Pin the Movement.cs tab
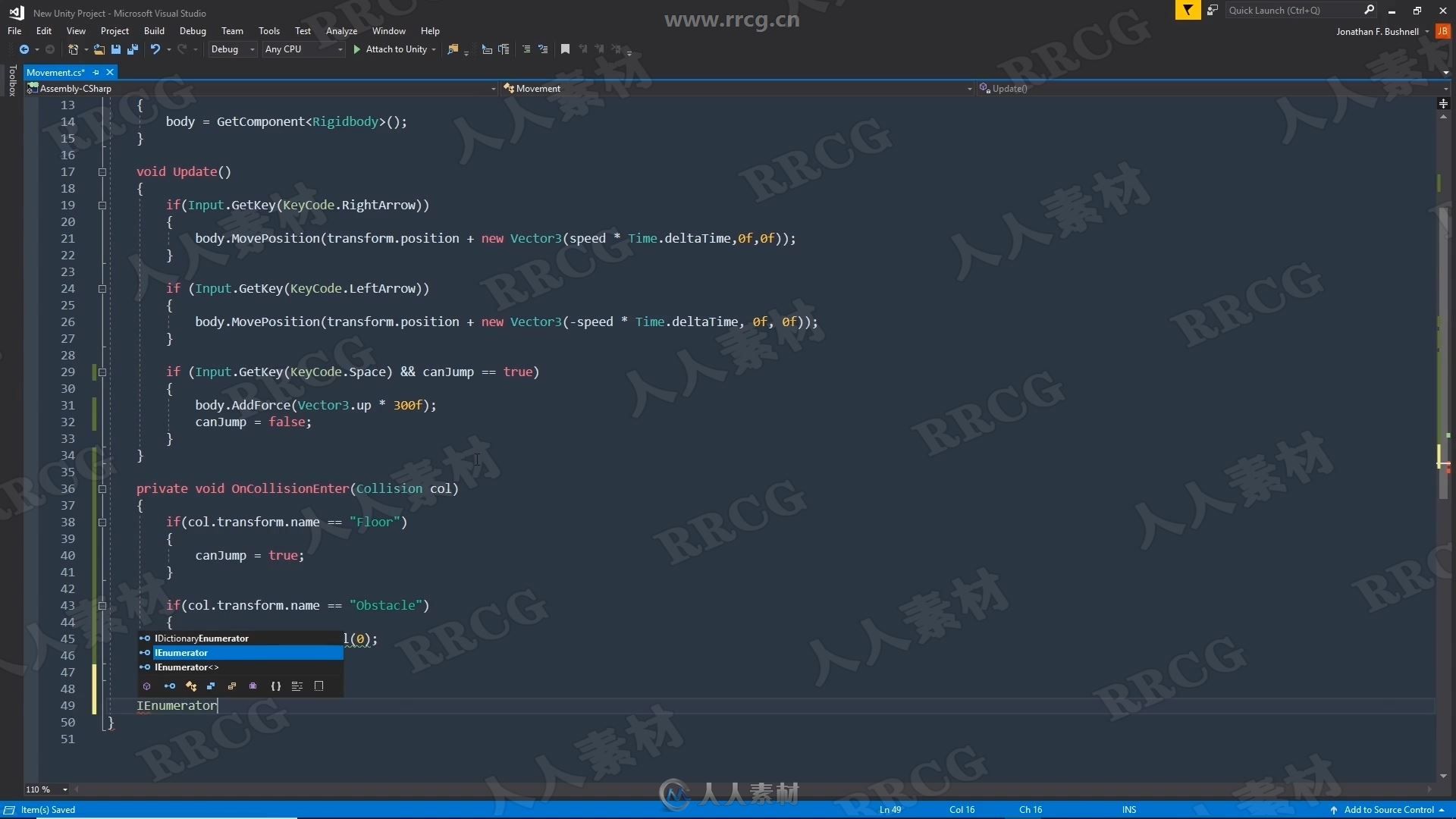 (96, 72)
